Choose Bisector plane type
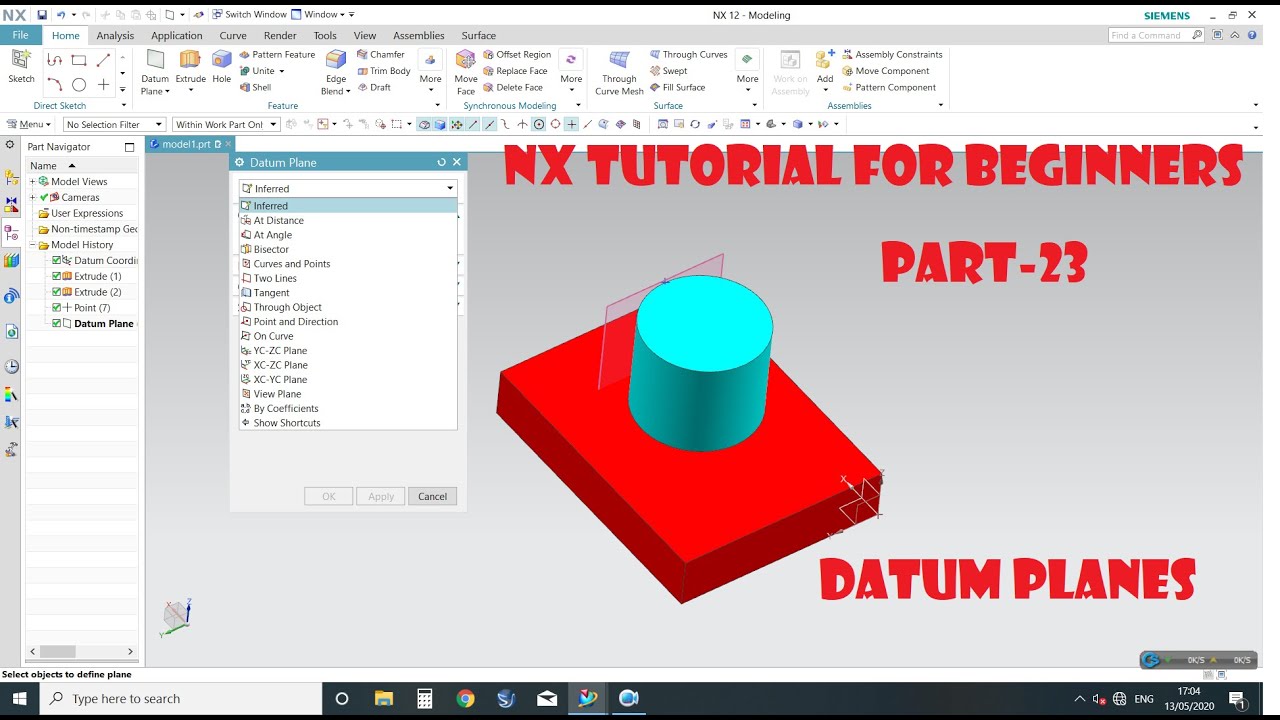Screen dimensions: 1280x720 coord(348,249)
